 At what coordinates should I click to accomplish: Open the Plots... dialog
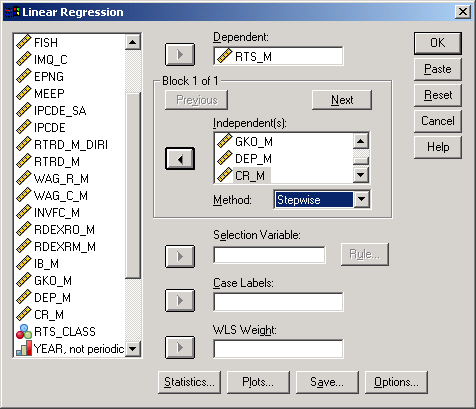coord(258,382)
